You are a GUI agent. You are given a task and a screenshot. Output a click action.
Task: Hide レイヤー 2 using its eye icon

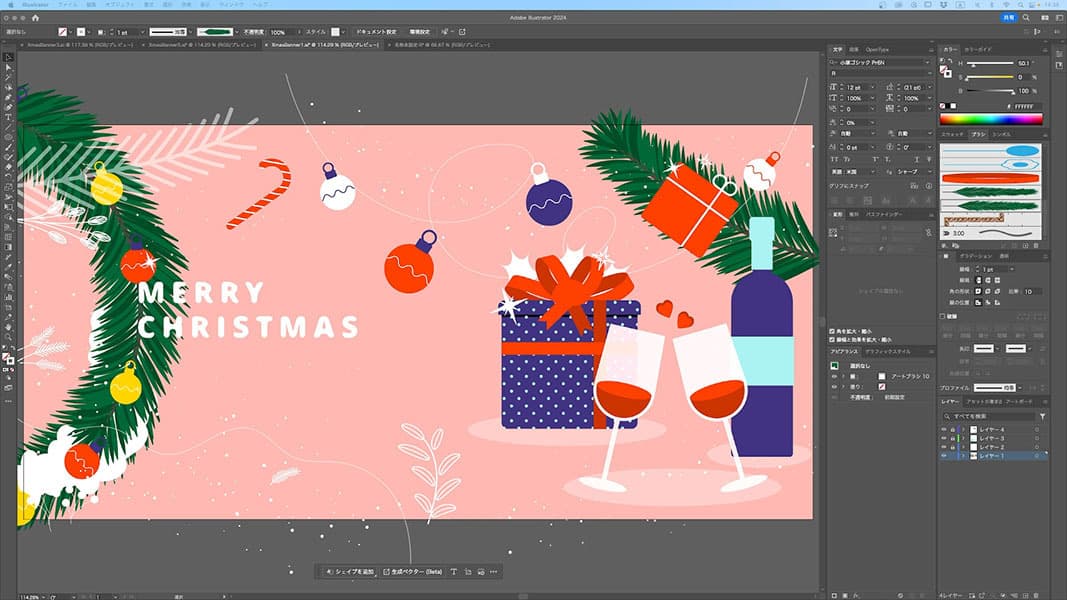[943, 447]
